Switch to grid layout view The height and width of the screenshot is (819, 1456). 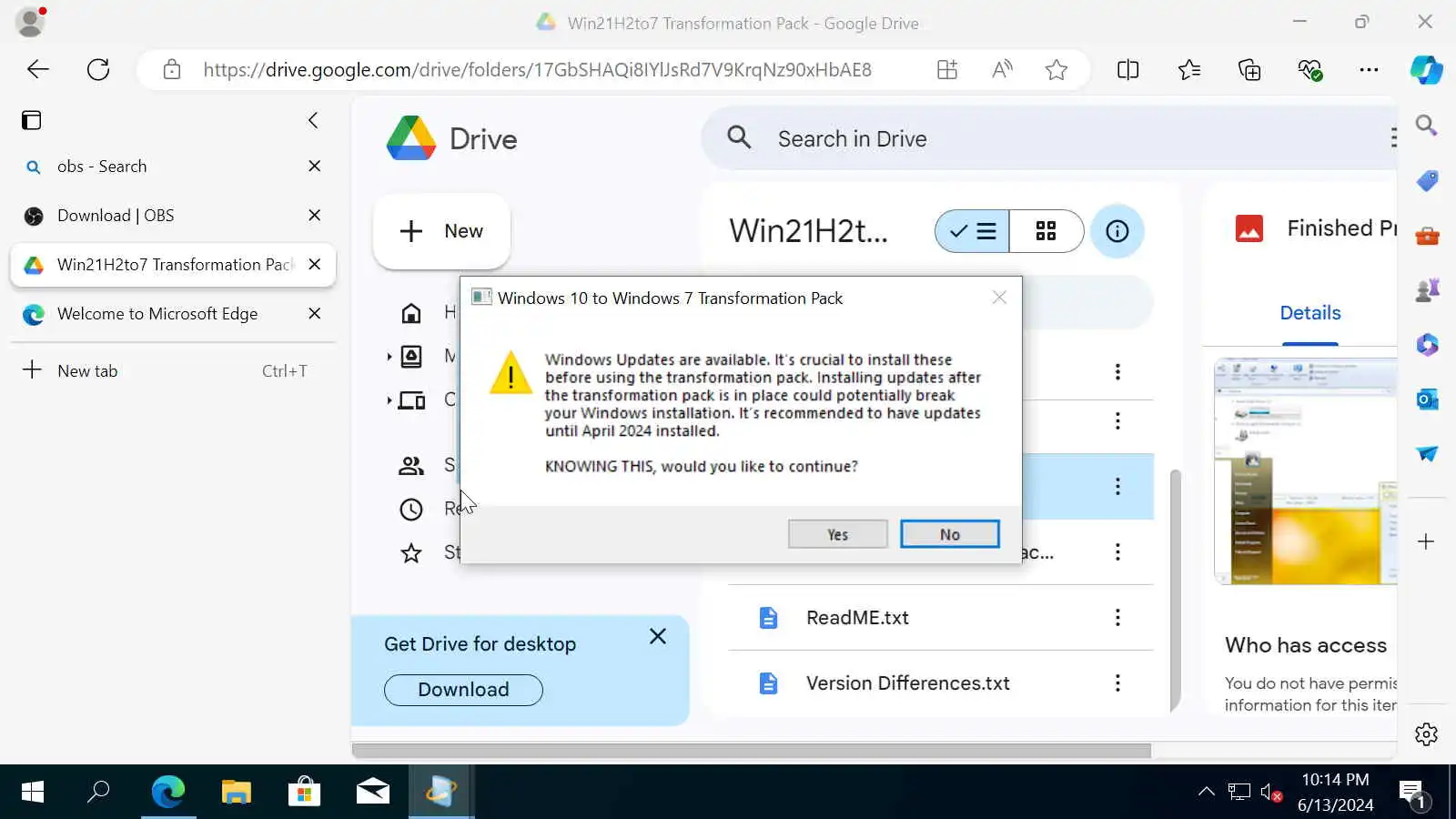pos(1046,231)
